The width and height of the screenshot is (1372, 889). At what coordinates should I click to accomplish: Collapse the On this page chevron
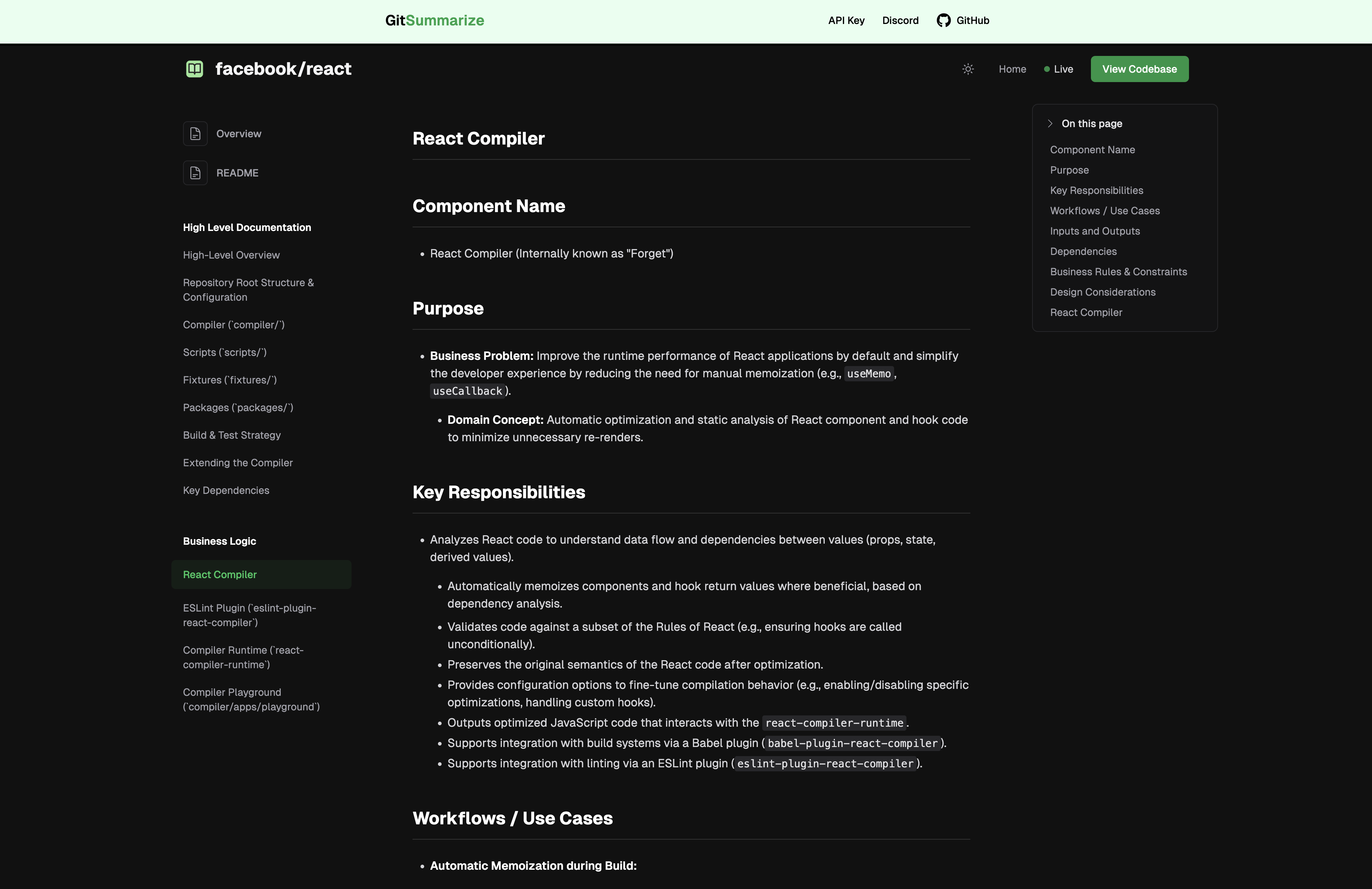click(x=1050, y=123)
